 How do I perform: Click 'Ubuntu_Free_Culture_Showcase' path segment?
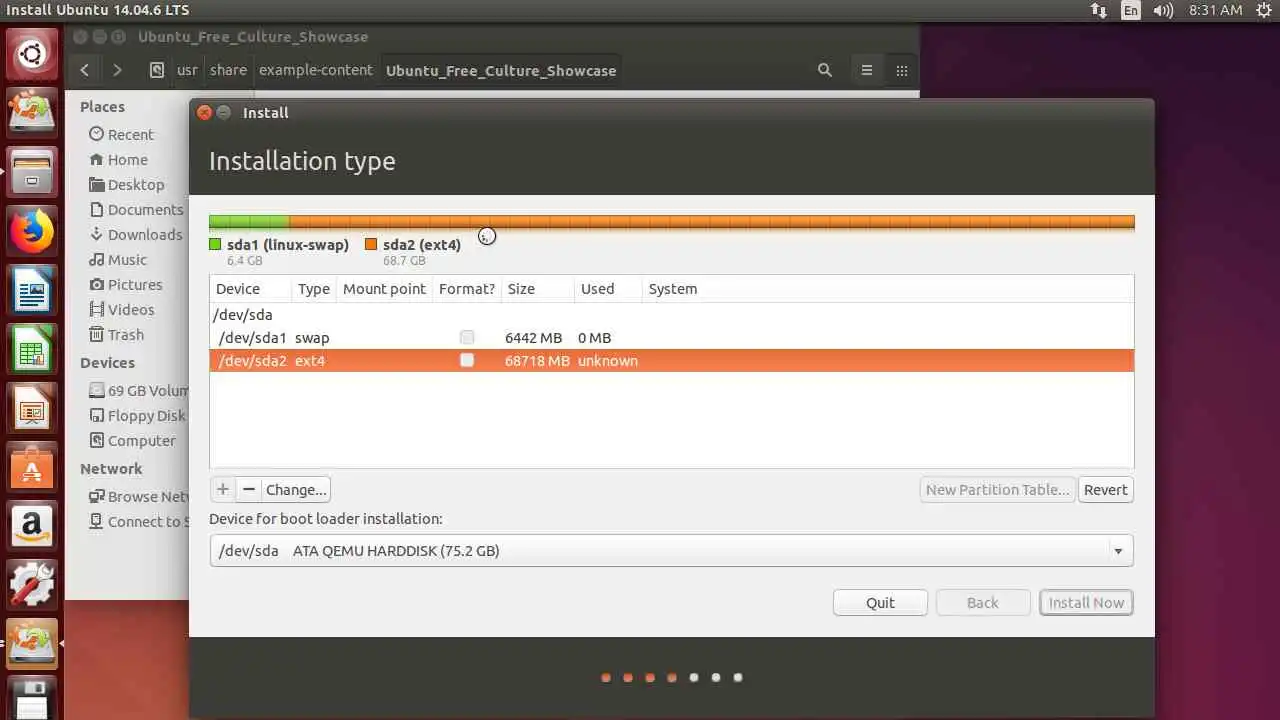pyautogui.click(x=501, y=70)
